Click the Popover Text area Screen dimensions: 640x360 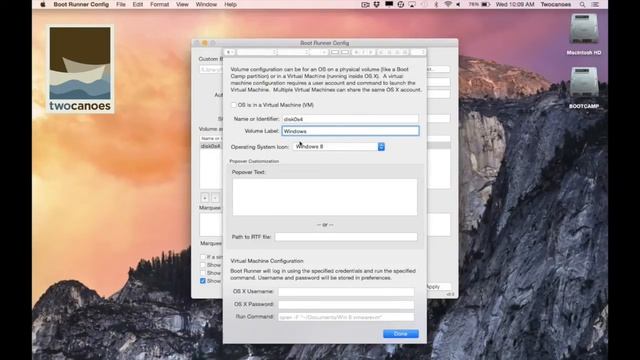(325, 197)
